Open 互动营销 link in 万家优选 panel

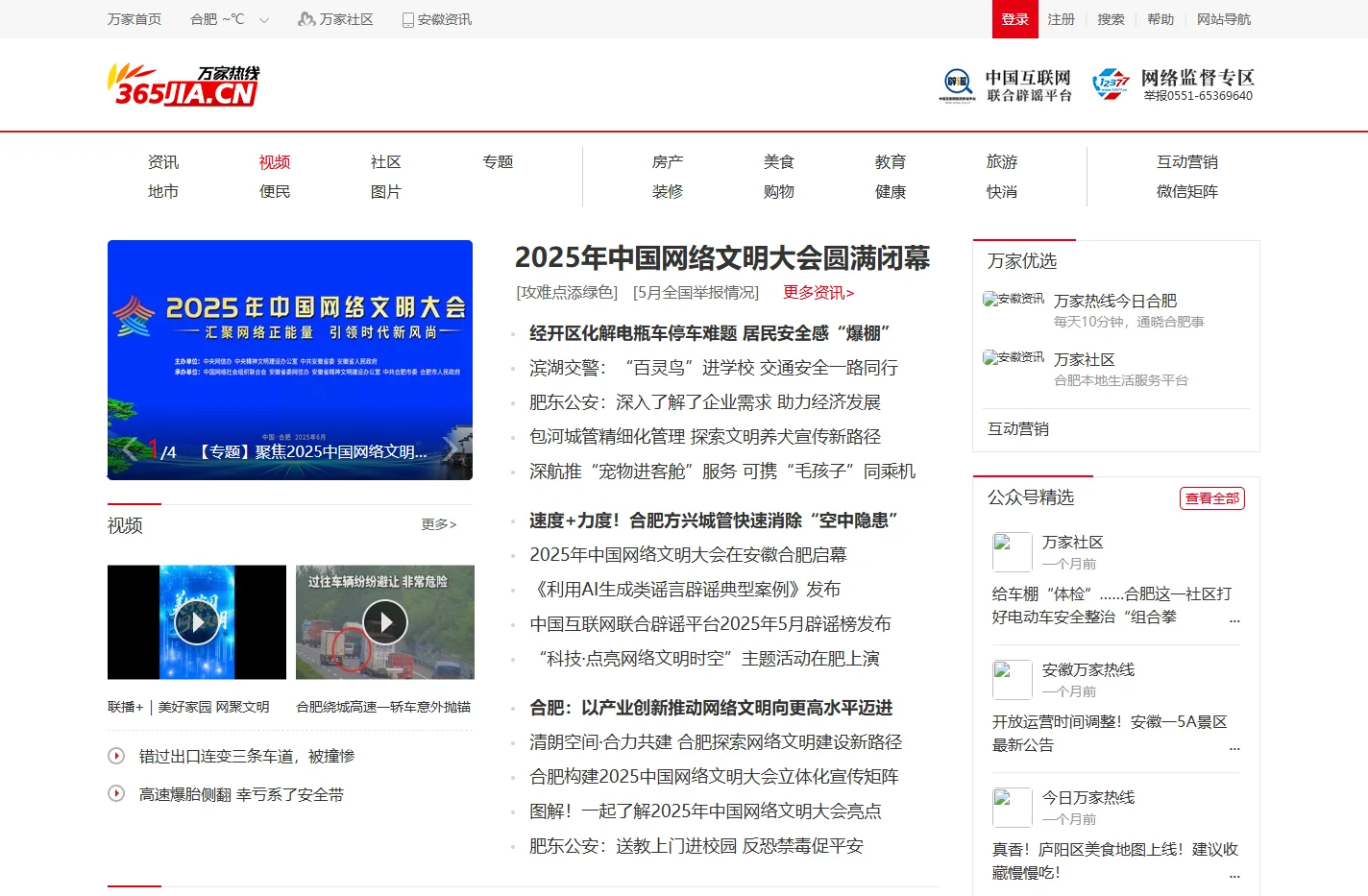(x=1018, y=429)
